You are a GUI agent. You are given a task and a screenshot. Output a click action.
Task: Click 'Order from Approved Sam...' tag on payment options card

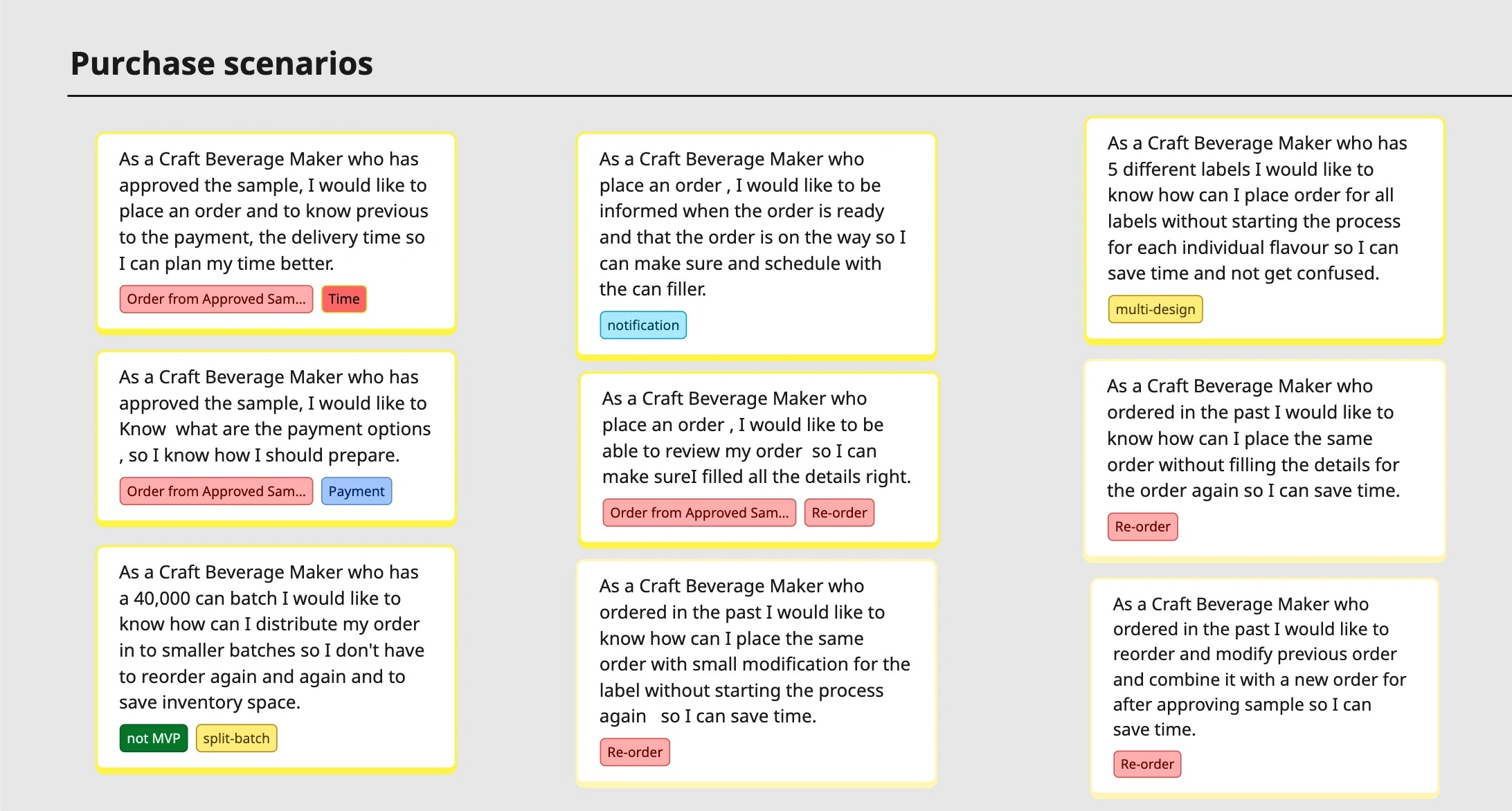[216, 491]
